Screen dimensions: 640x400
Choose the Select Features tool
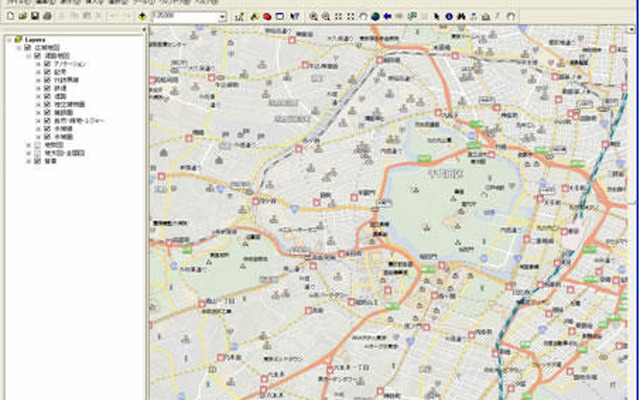[412, 17]
